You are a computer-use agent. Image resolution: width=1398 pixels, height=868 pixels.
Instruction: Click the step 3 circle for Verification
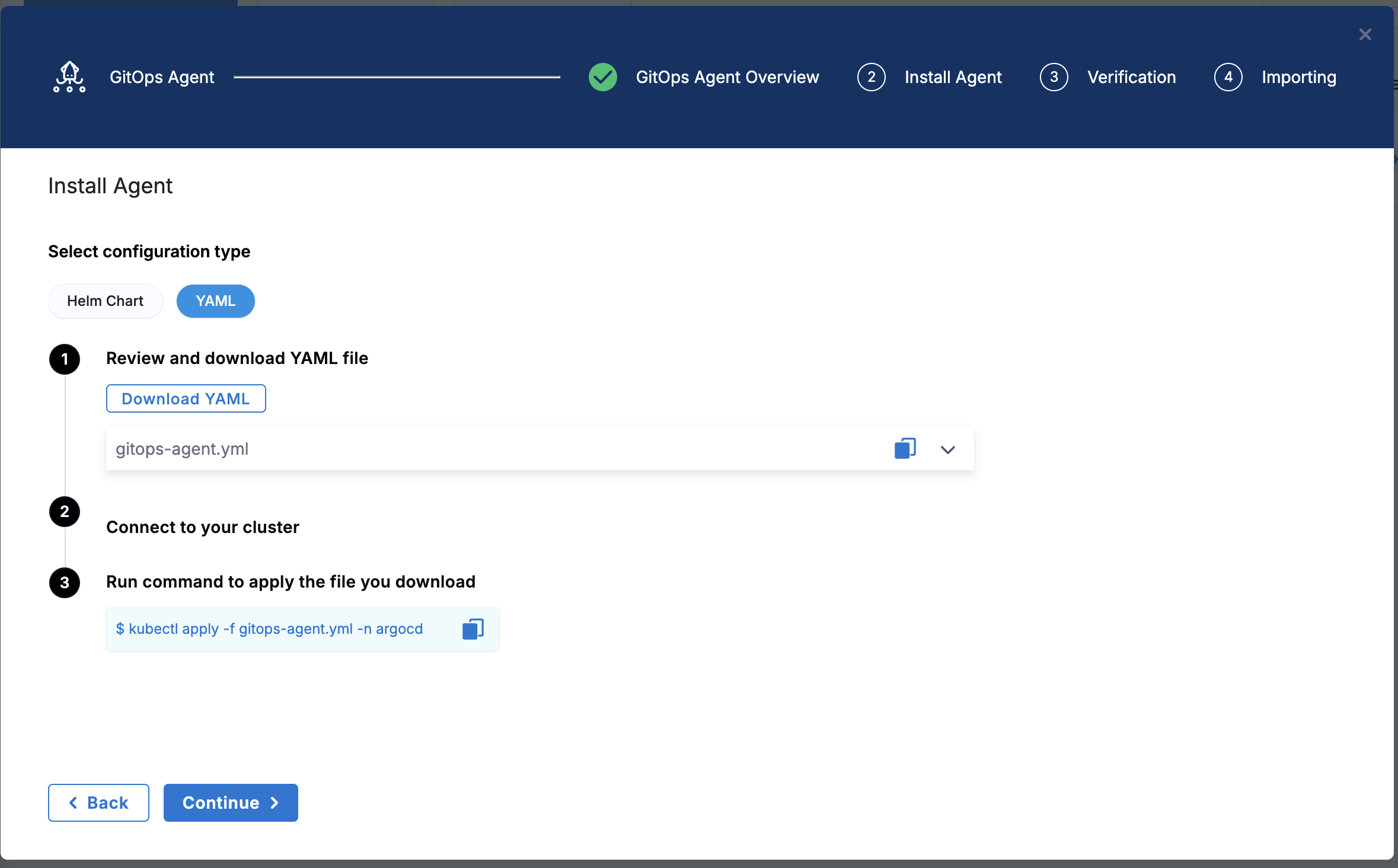coord(1054,77)
